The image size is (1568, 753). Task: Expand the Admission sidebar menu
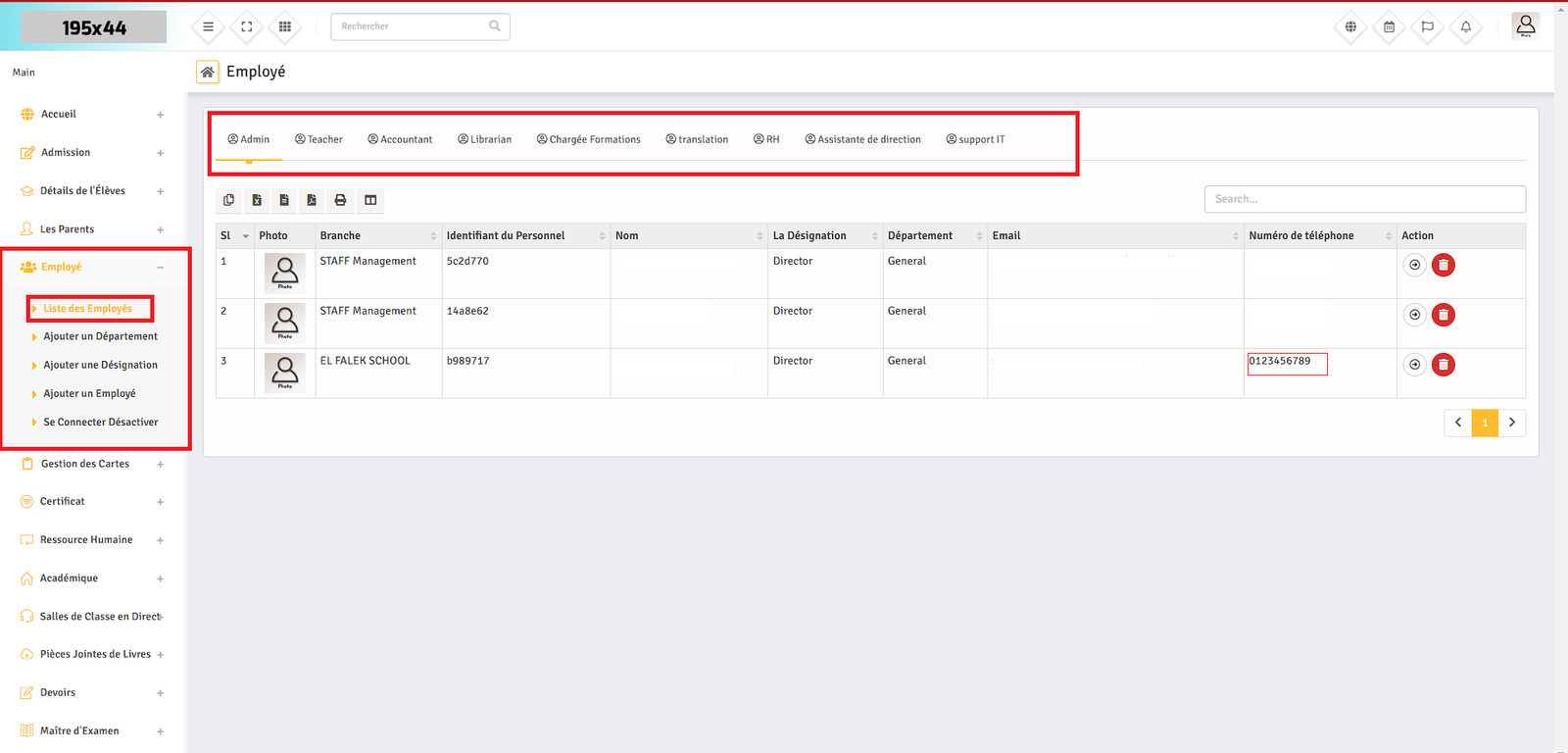tap(160, 153)
